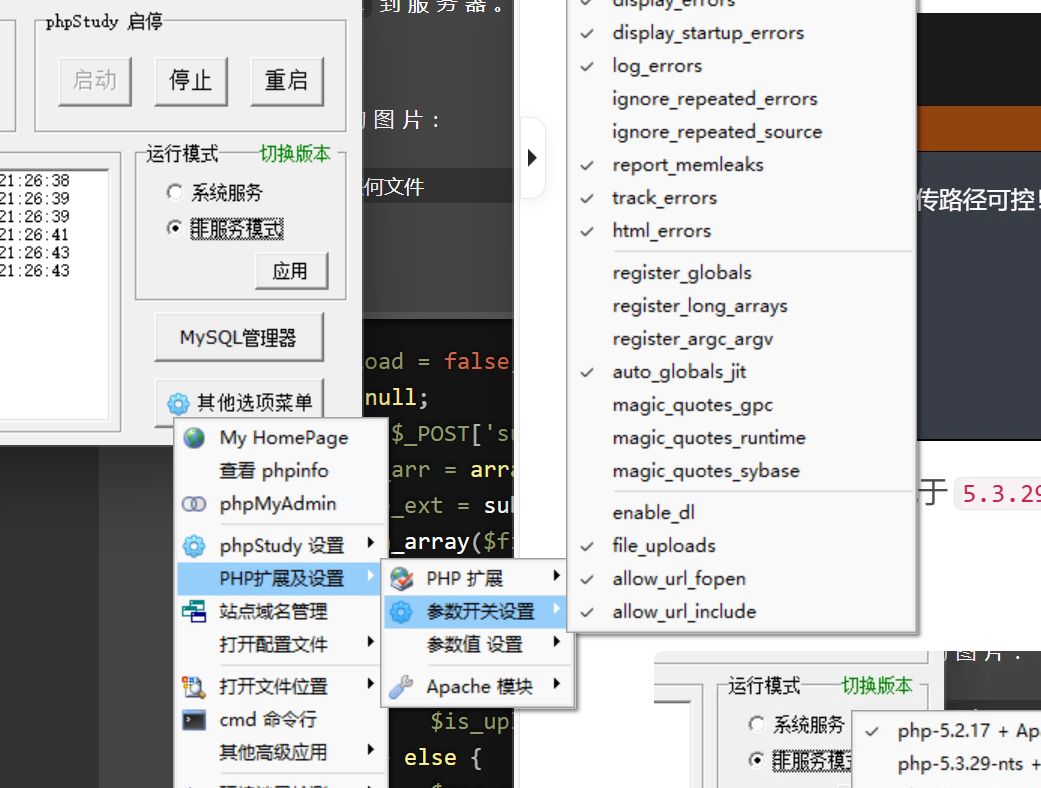Click the 打开文件位置 folder-search icon
The image size is (1041, 788).
194,686
